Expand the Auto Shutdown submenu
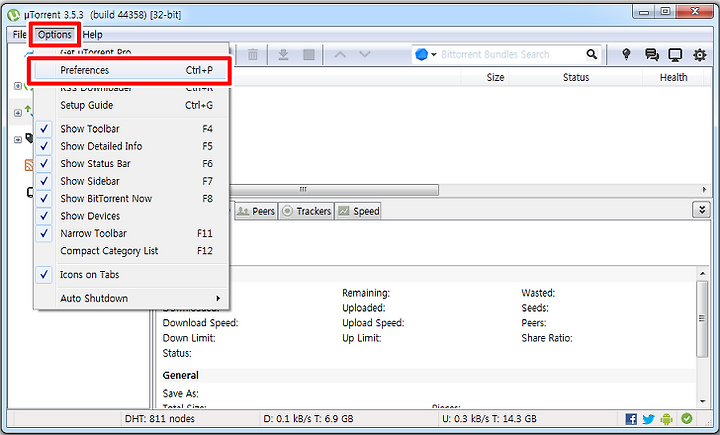The width and height of the screenshot is (720, 435). pos(132,299)
